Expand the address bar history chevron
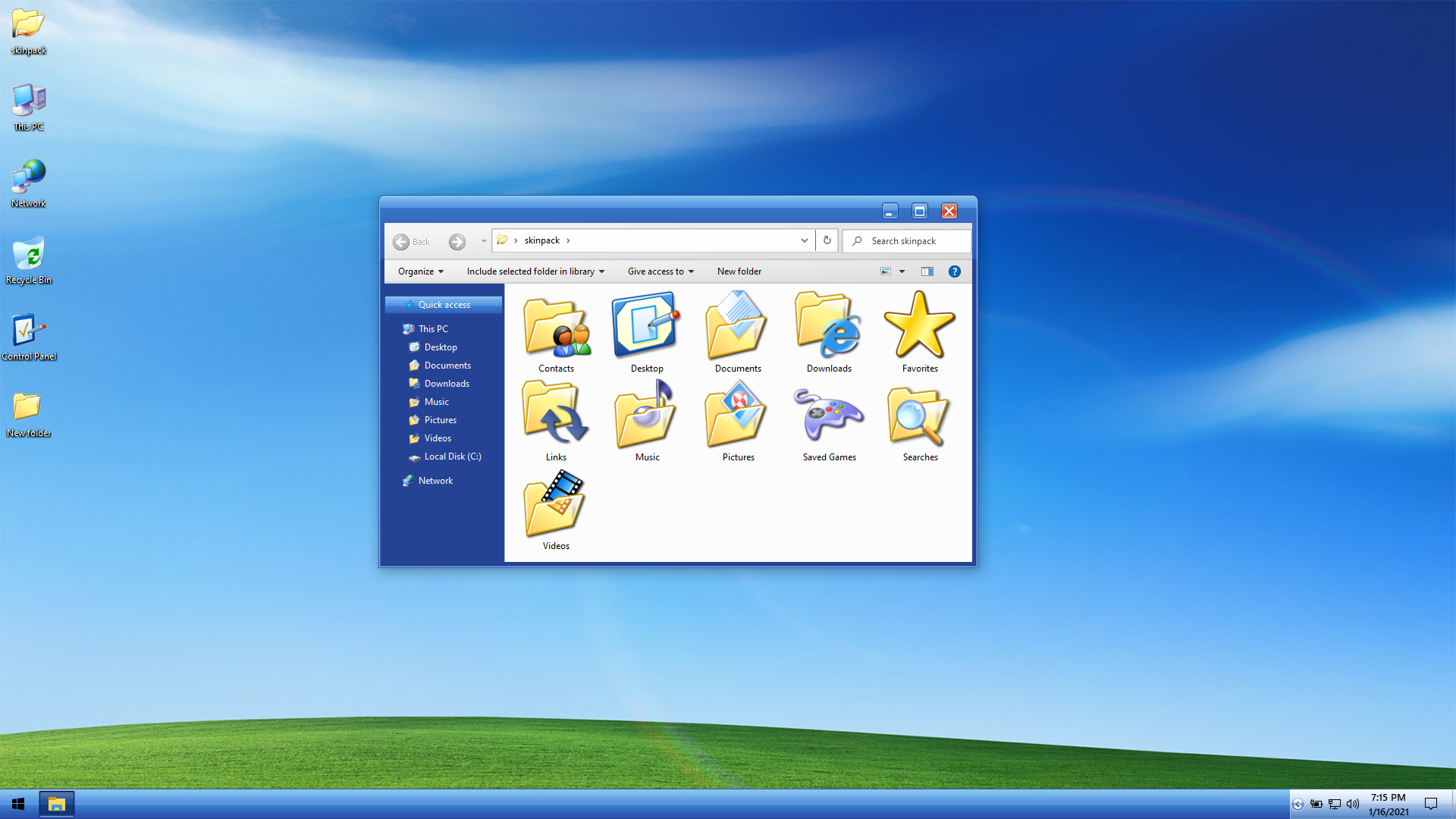The height and width of the screenshot is (819, 1456). tap(804, 240)
